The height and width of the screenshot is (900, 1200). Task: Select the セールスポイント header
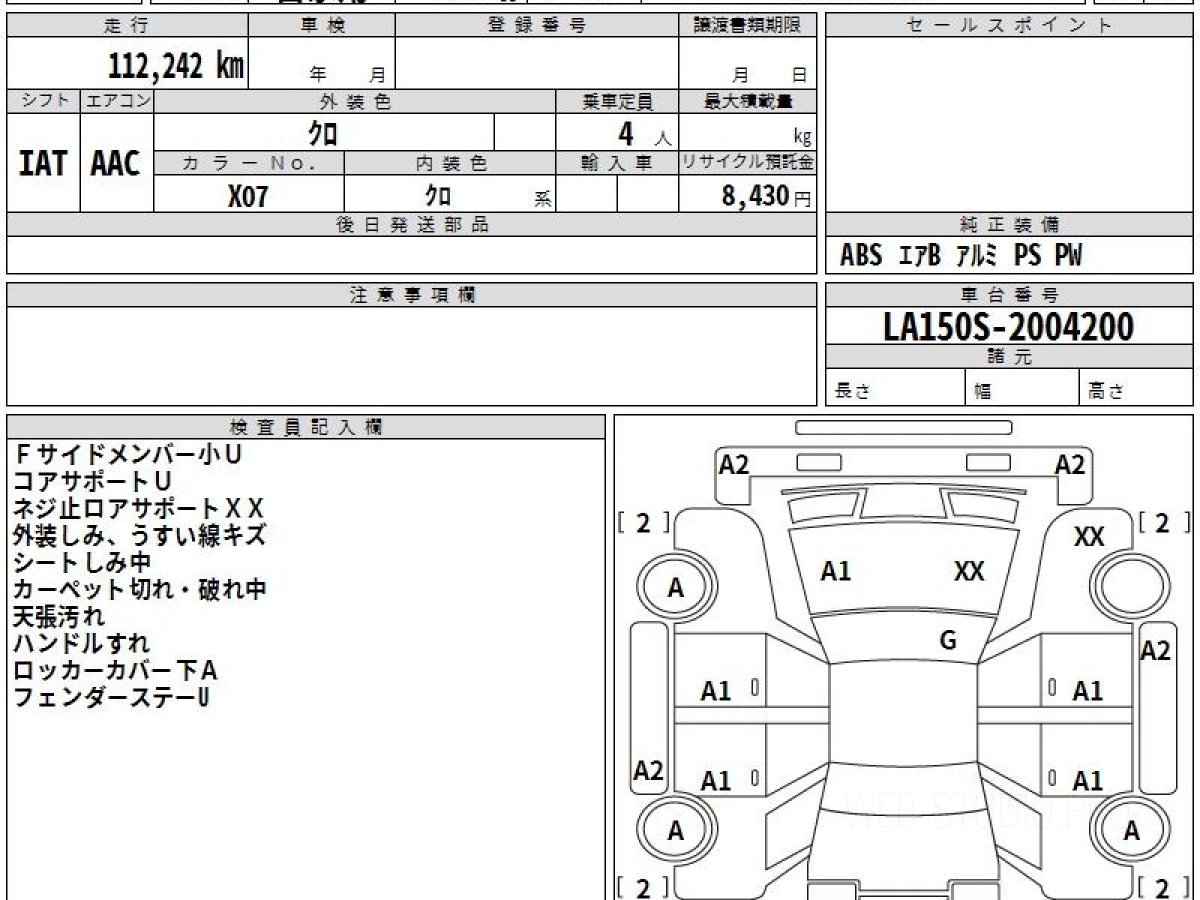(1009, 26)
